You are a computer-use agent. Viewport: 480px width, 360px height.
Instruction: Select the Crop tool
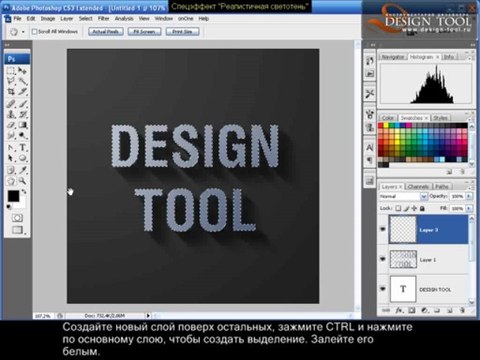coord(11,91)
